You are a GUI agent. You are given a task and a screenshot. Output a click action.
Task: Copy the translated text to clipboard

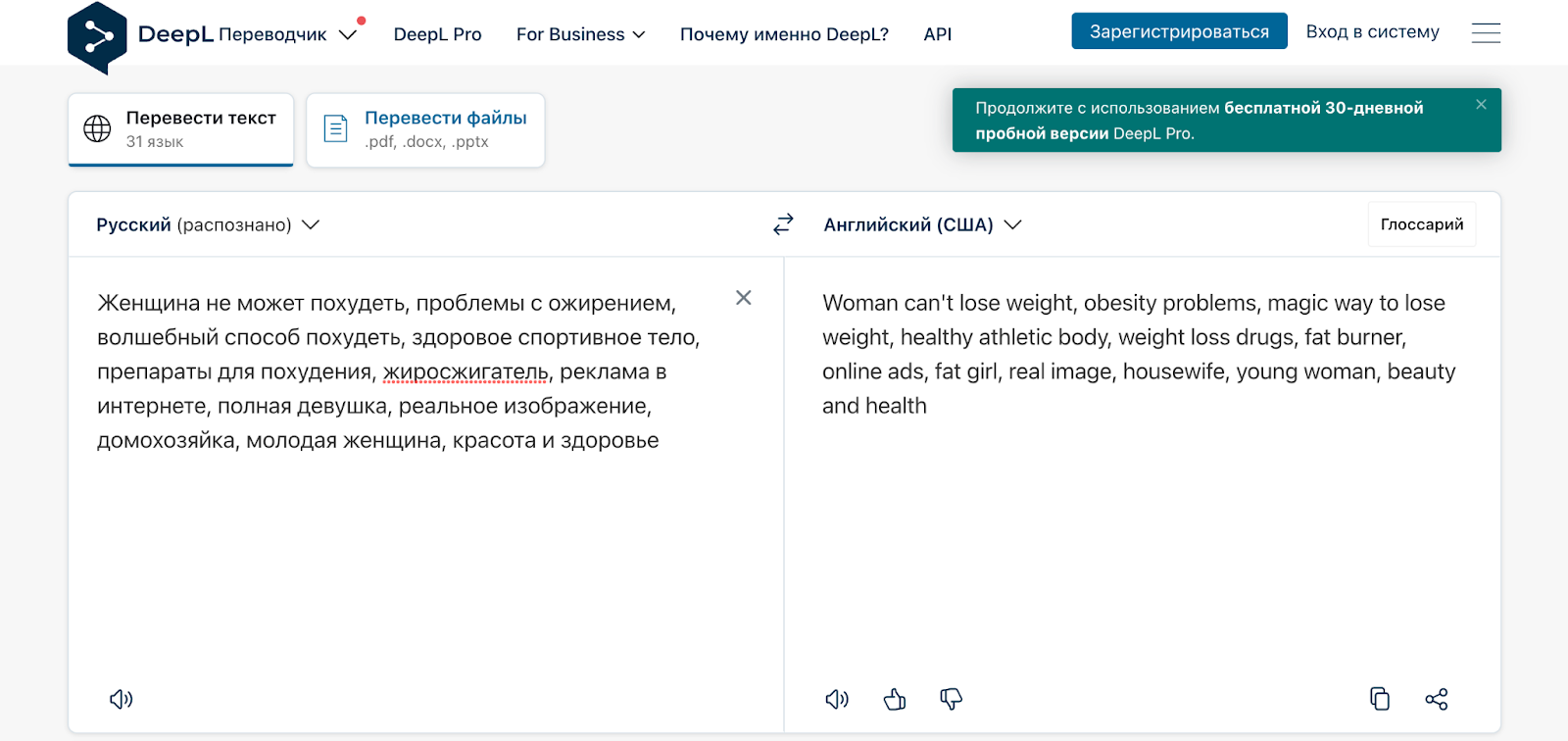[1380, 699]
